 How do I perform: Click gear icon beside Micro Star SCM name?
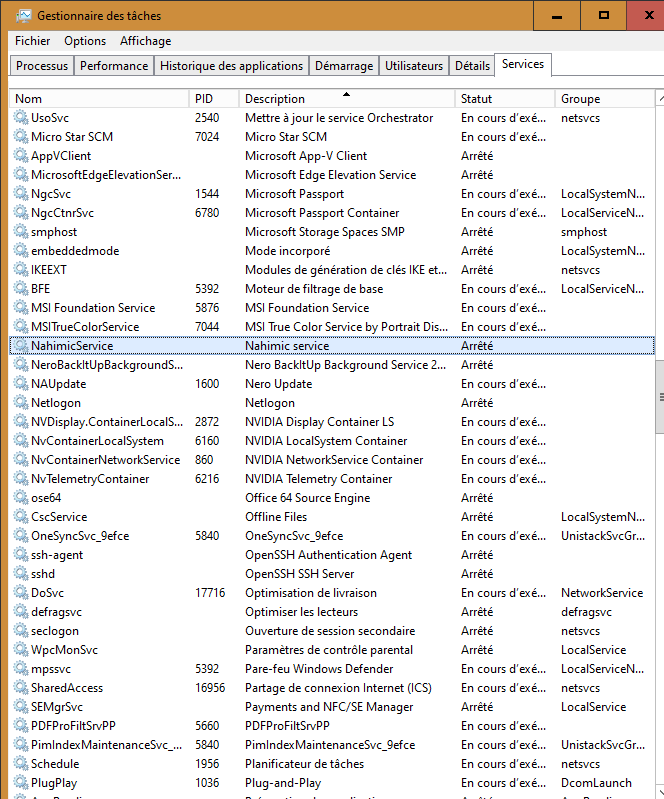tap(21, 137)
